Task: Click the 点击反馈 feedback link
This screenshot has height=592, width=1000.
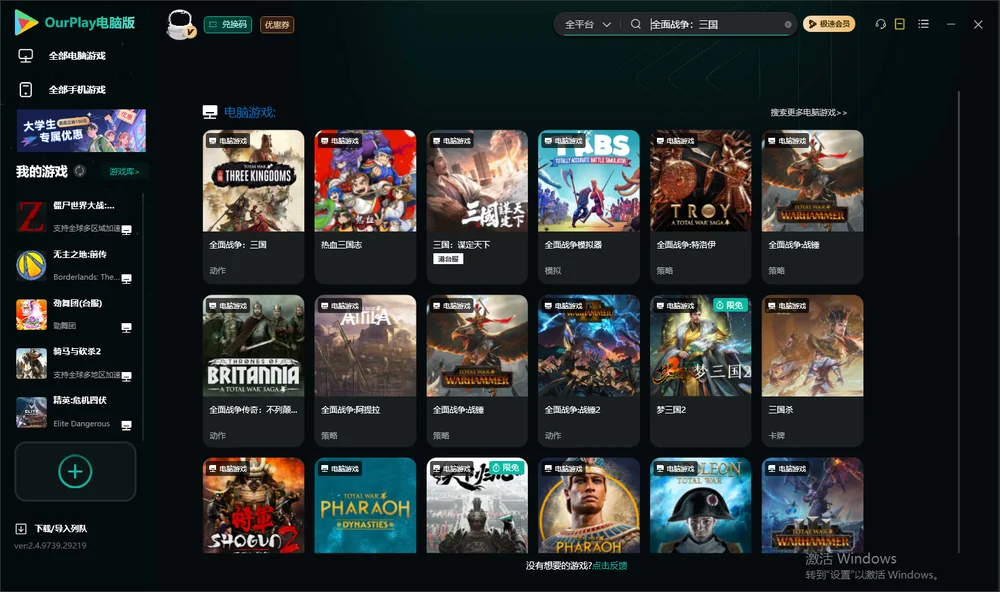Action: click(x=610, y=566)
